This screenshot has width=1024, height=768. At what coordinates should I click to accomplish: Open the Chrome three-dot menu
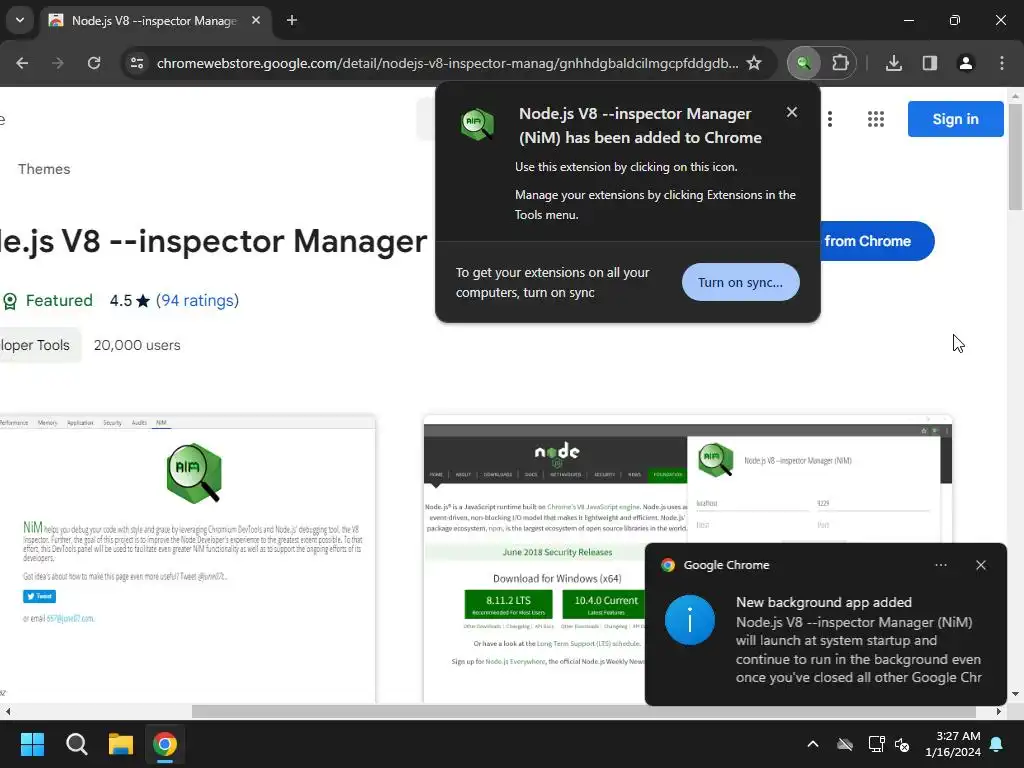tap(1002, 63)
